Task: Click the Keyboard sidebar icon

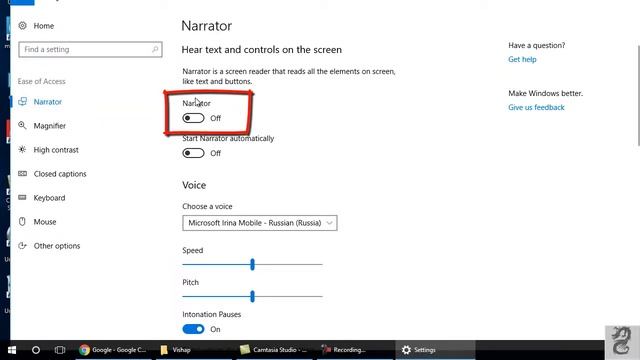Action: pos(22,198)
